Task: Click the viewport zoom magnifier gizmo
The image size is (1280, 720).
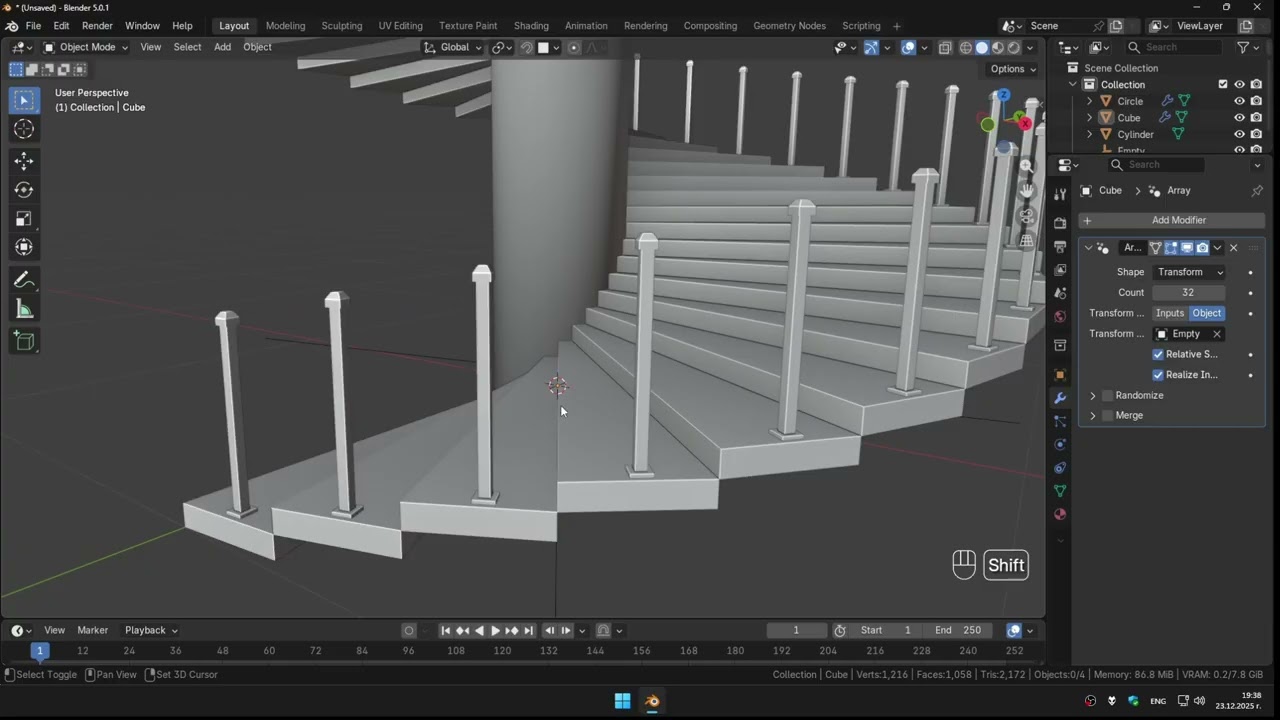Action: click(1027, 167)
